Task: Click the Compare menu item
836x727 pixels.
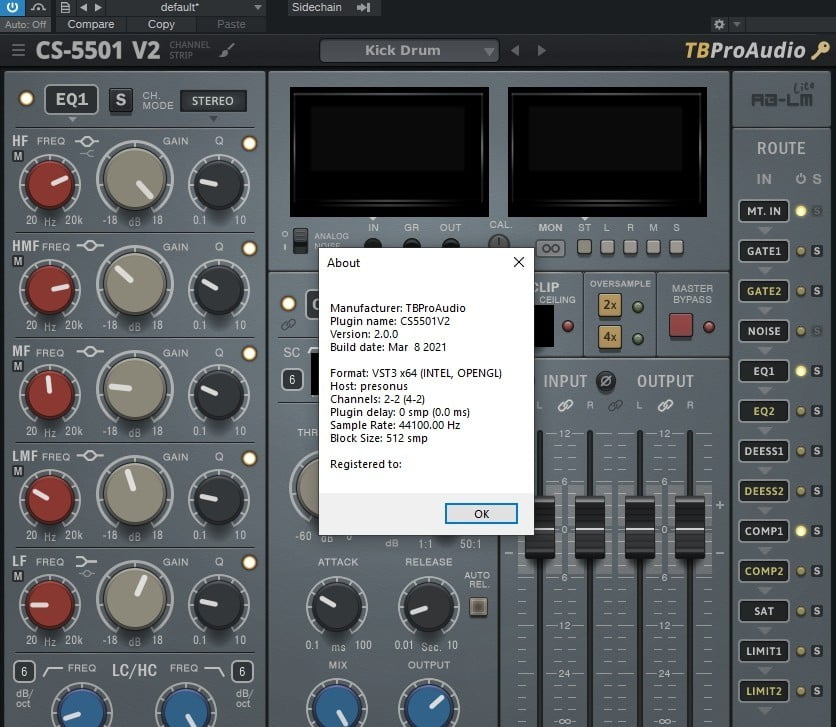Action: click(x=90, y=24)
